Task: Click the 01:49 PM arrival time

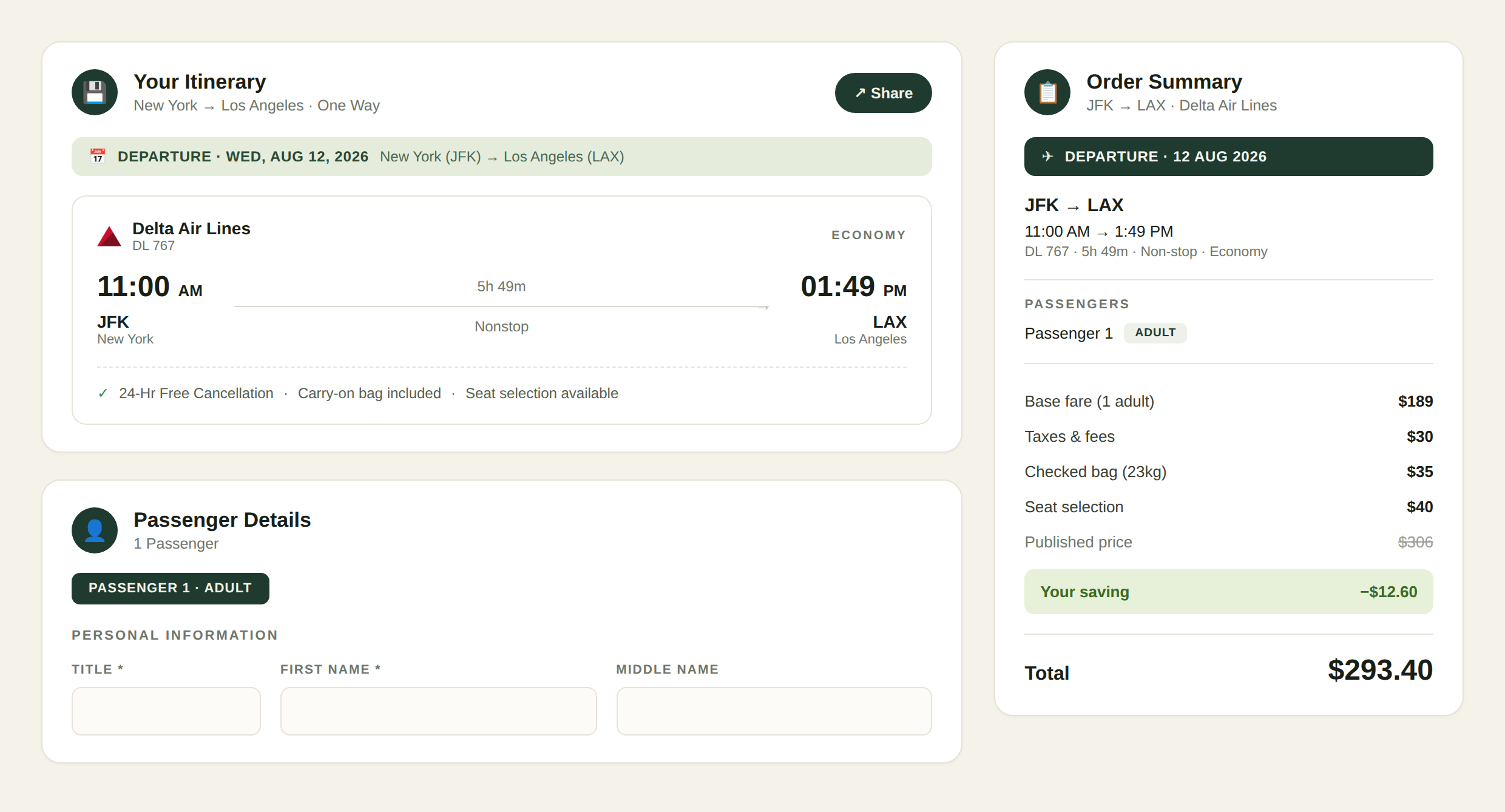Action: [853, 286]
